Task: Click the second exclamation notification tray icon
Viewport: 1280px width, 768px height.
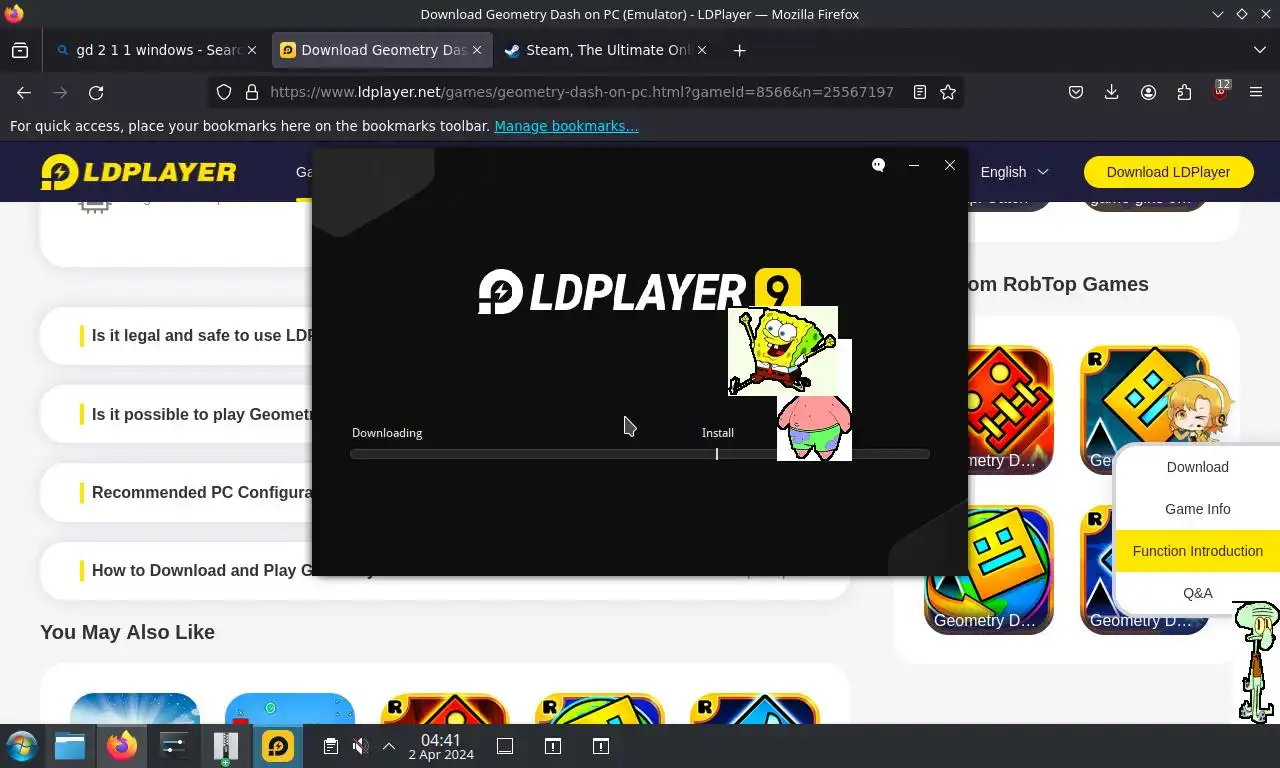Action: click(601, 746)
